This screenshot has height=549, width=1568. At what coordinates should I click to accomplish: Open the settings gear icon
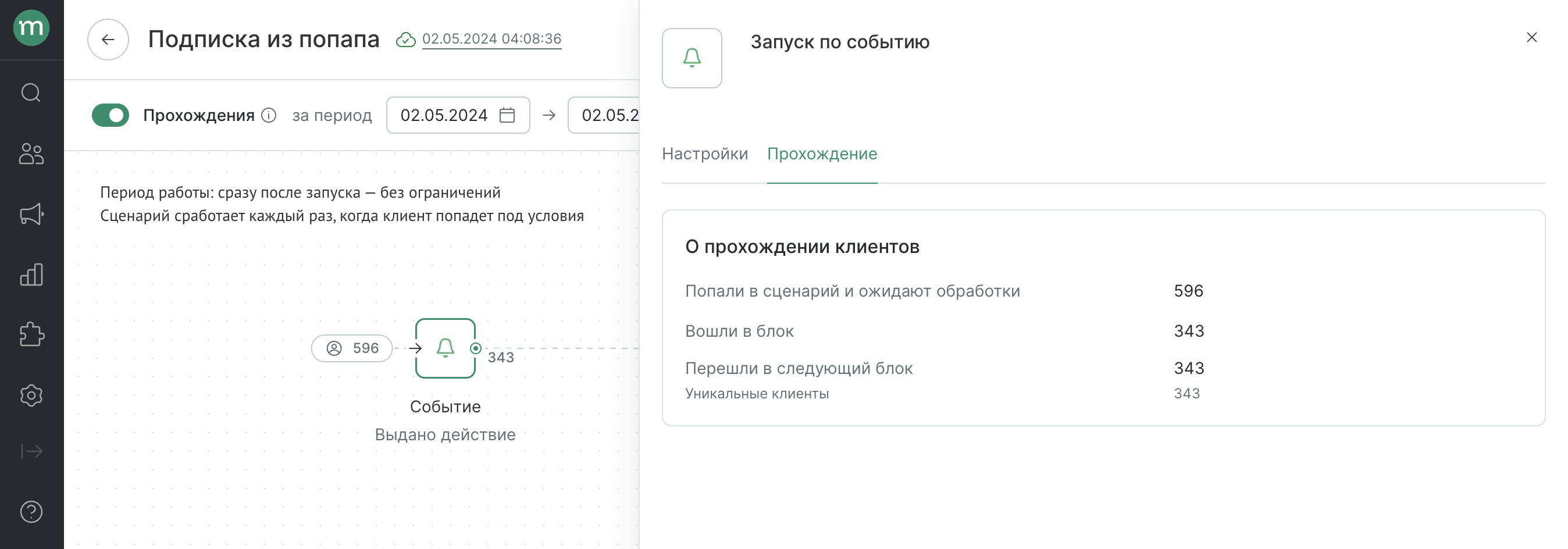tap(31, 395)
